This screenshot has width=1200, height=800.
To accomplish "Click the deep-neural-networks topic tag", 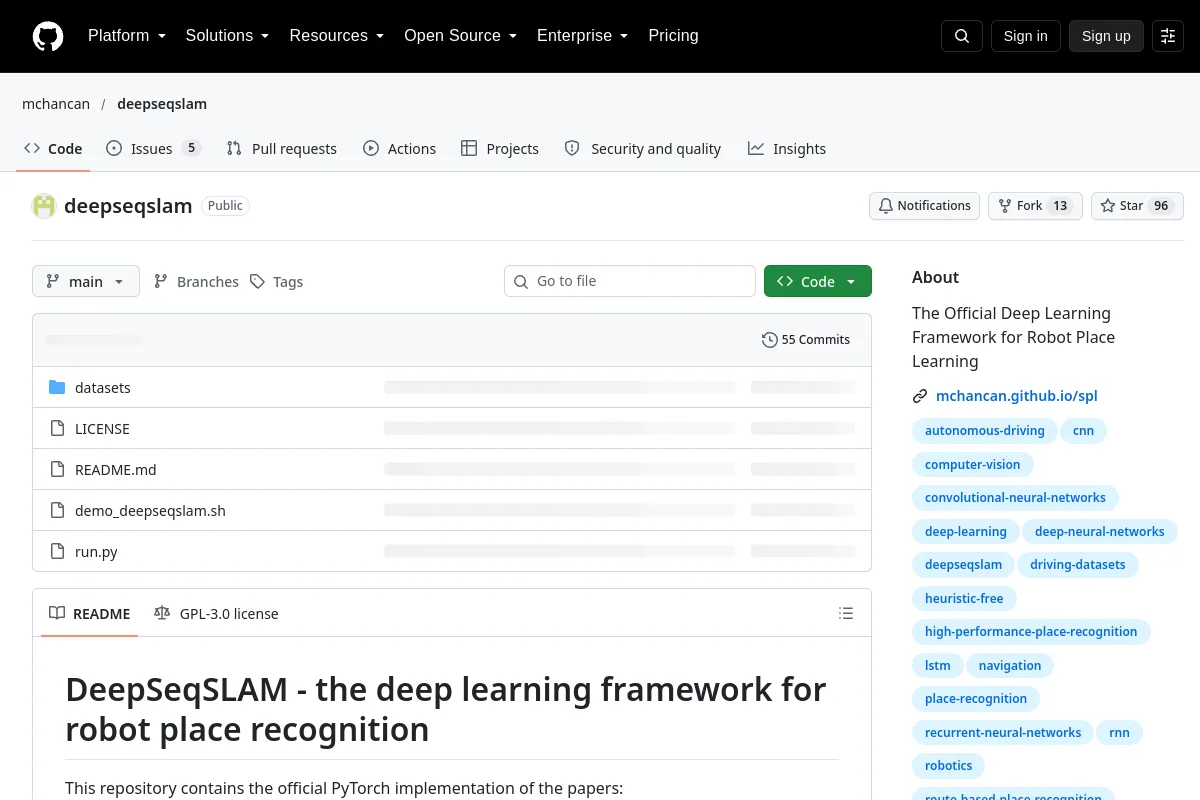I will (1099, 531).
